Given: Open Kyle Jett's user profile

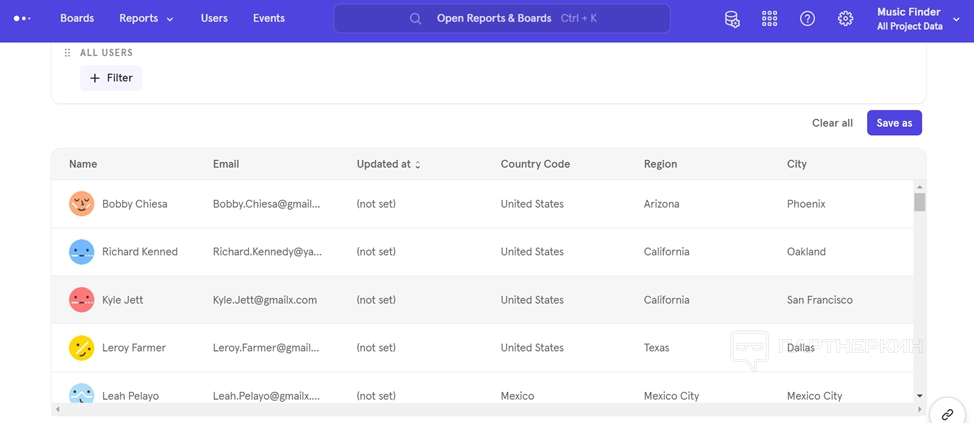Looking at the screenshot, I should (x=122, y=300).
